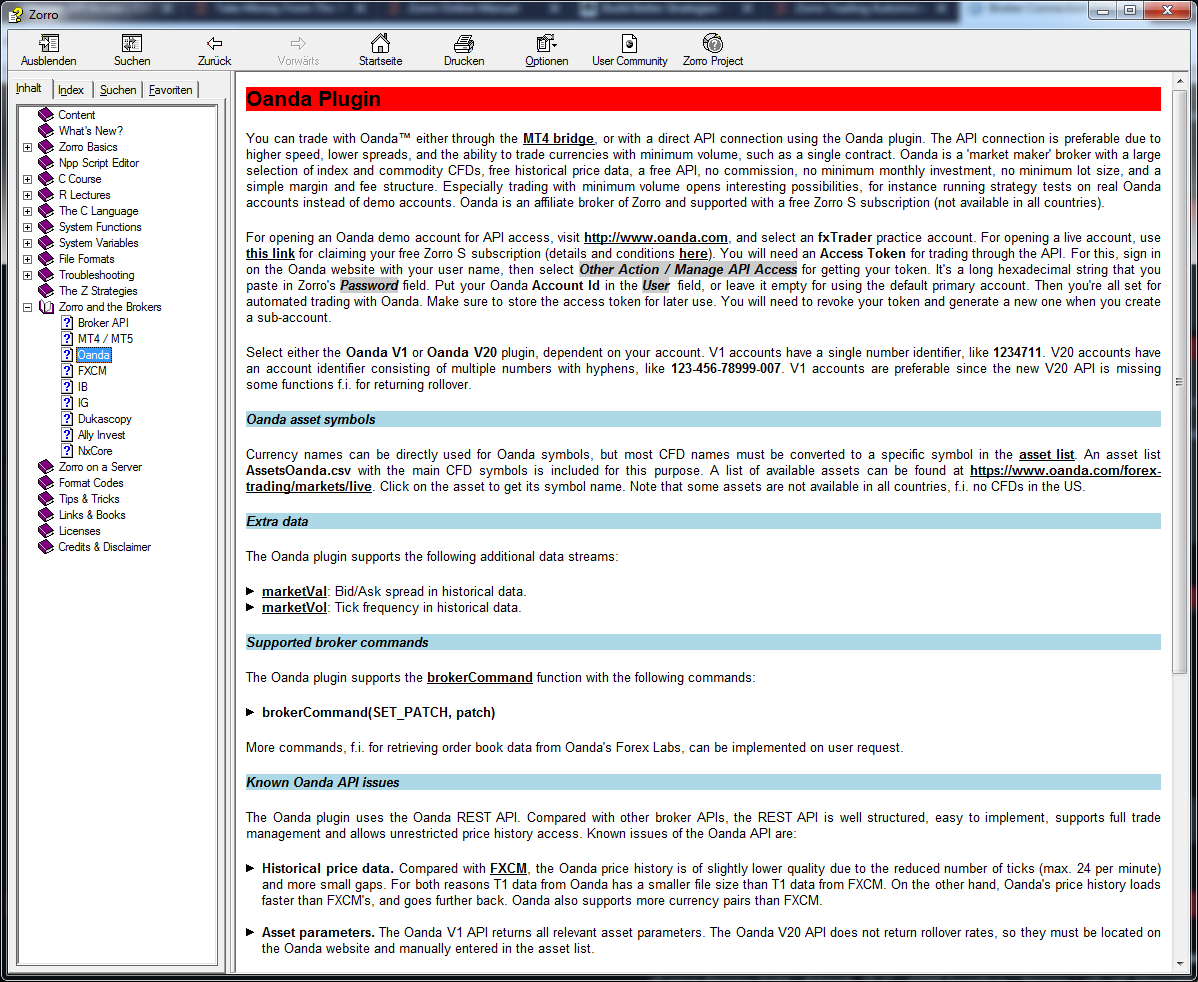Open the Startseite home icon
The height and width of the screenshot is (982, 1198).
[x=380, y=44]
